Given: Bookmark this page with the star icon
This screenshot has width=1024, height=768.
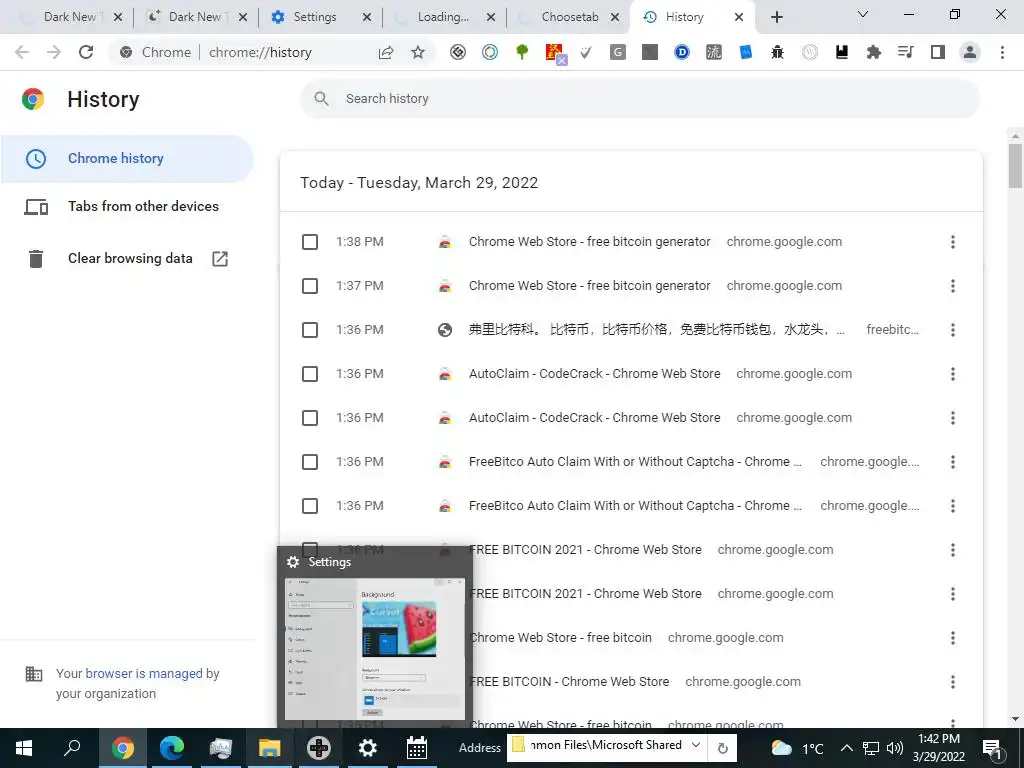Looking at the screenshot, I should coord(418,52).
